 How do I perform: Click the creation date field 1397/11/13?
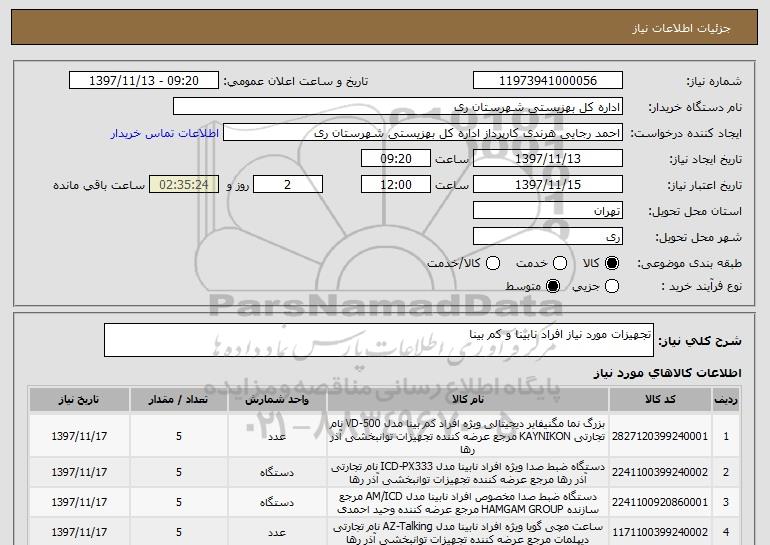tap(548, 159)
